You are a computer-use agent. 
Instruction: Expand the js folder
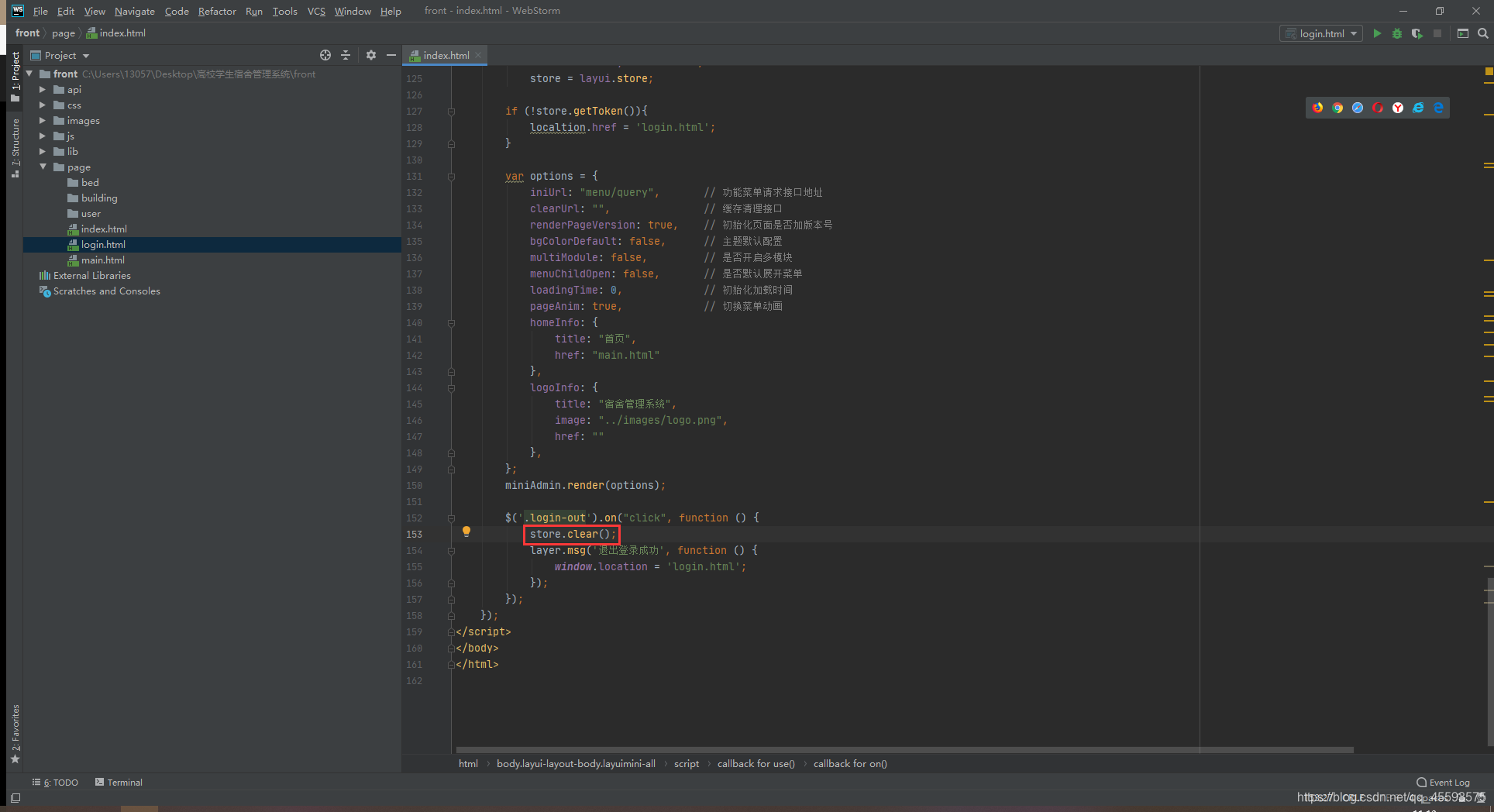coord(43,136)
